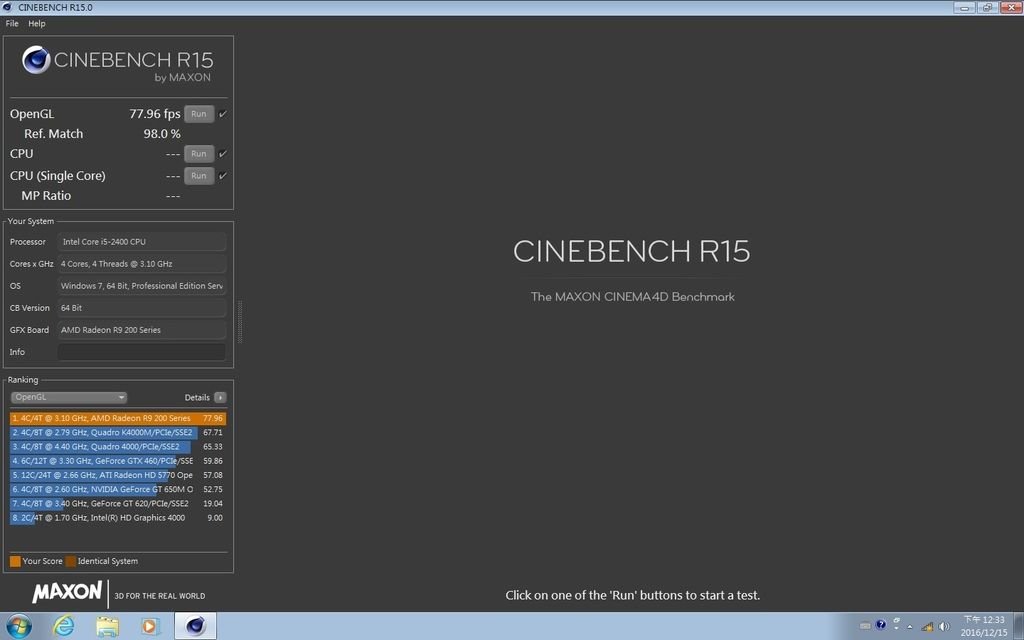This screenshot has height=640, width=1024.
Task: Toggle the OpenGL test checkmark
Action: click(x=223, y=114)
